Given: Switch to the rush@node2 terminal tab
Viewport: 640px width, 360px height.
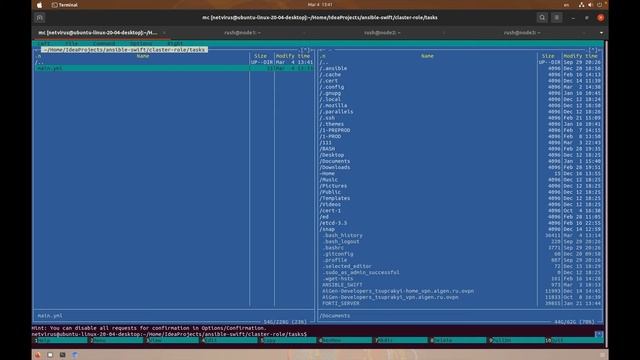Looking at the screenshot, I should [x=382, y=33].
